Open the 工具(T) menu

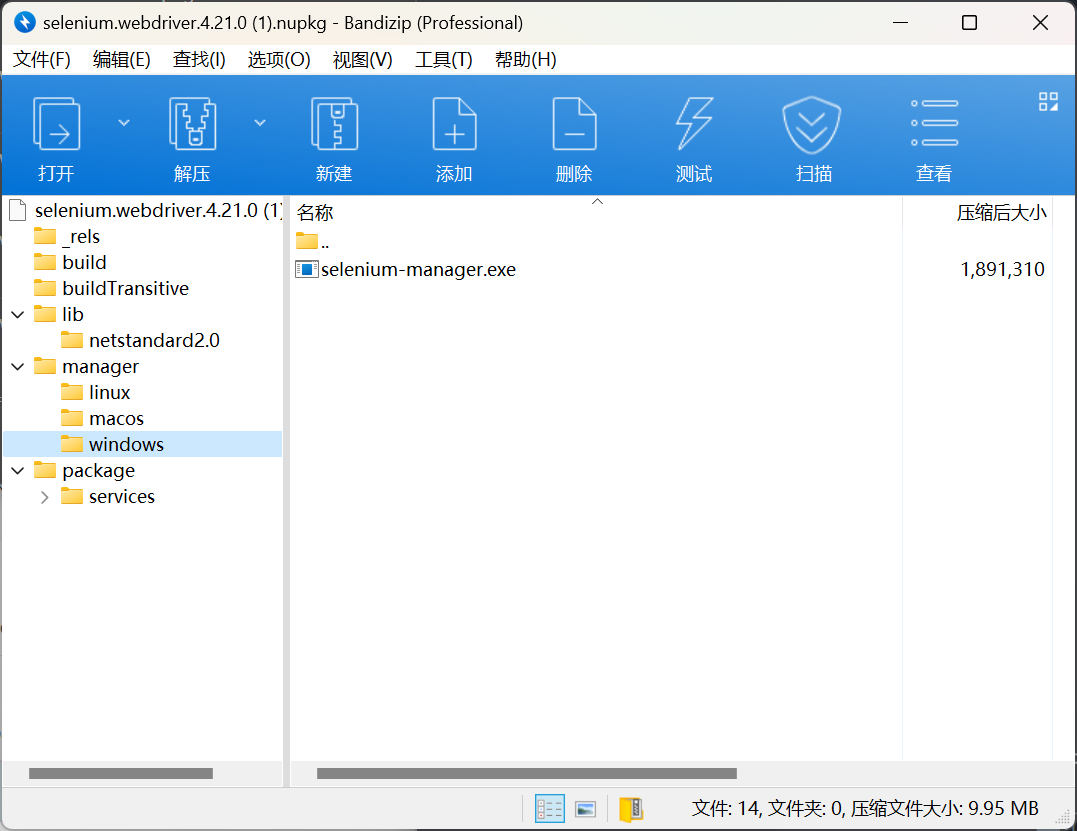click(443, 60)
